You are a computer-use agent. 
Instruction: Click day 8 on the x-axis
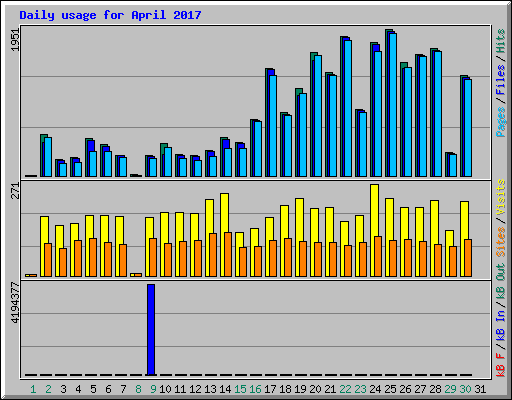pos(138,389)
